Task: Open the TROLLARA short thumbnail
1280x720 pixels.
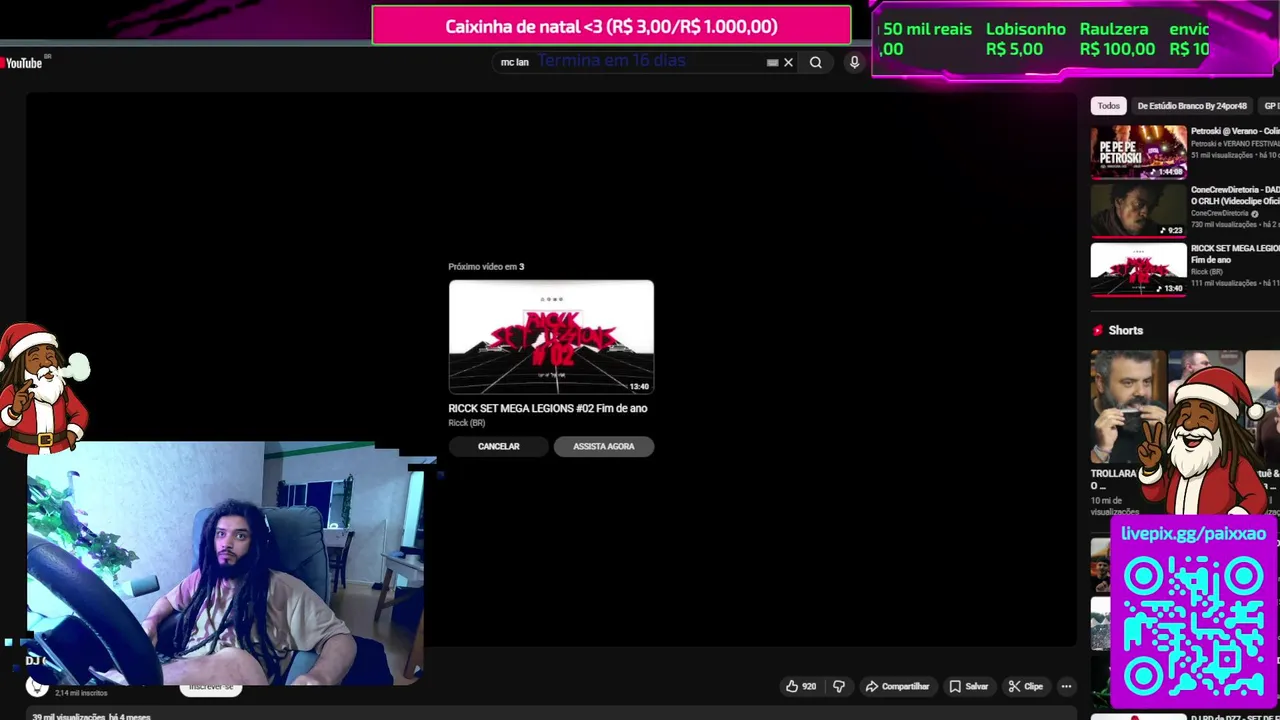Action: [x=1128, y=406]
